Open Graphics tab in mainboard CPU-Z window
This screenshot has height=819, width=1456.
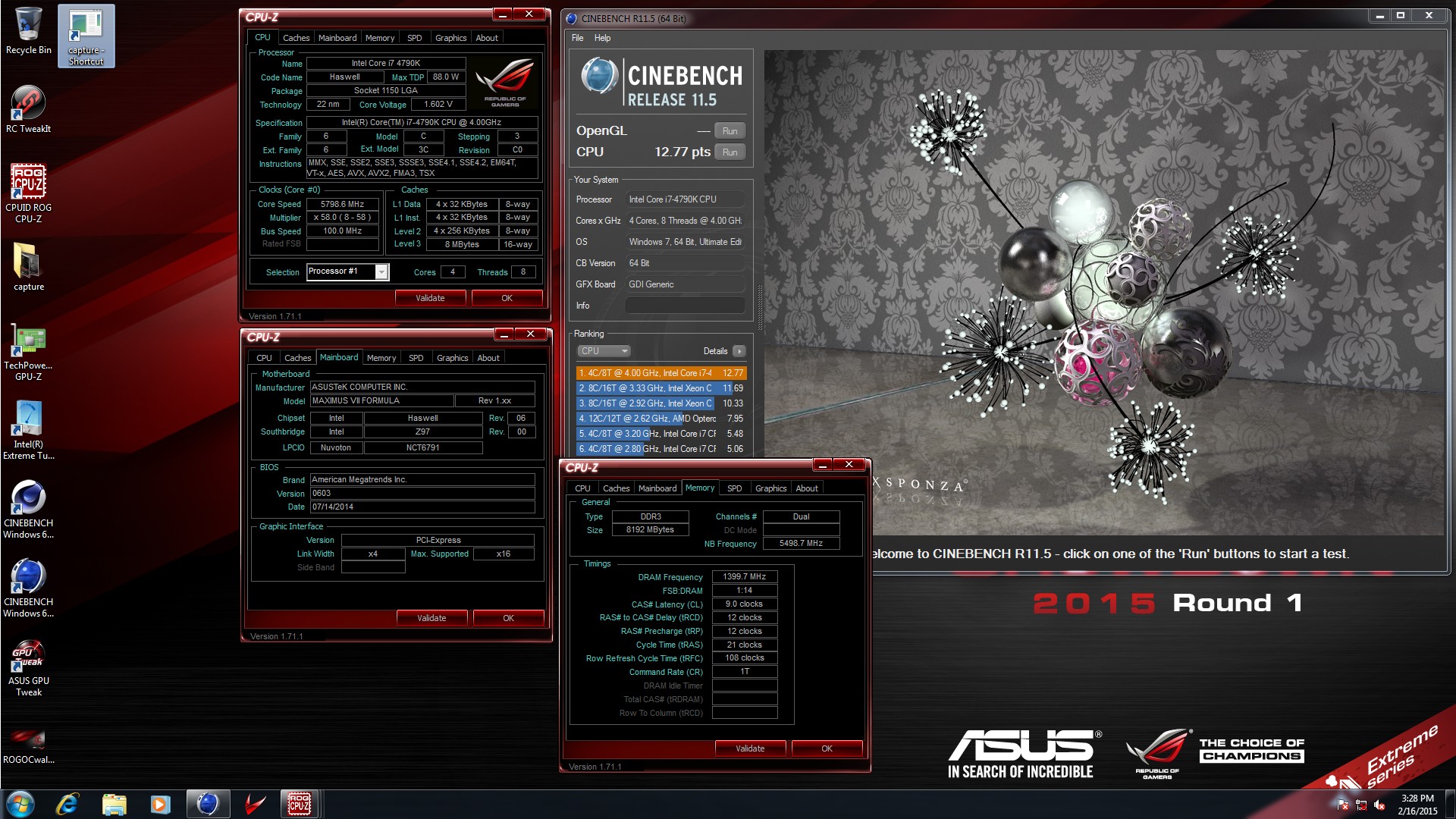coord(452,358)
